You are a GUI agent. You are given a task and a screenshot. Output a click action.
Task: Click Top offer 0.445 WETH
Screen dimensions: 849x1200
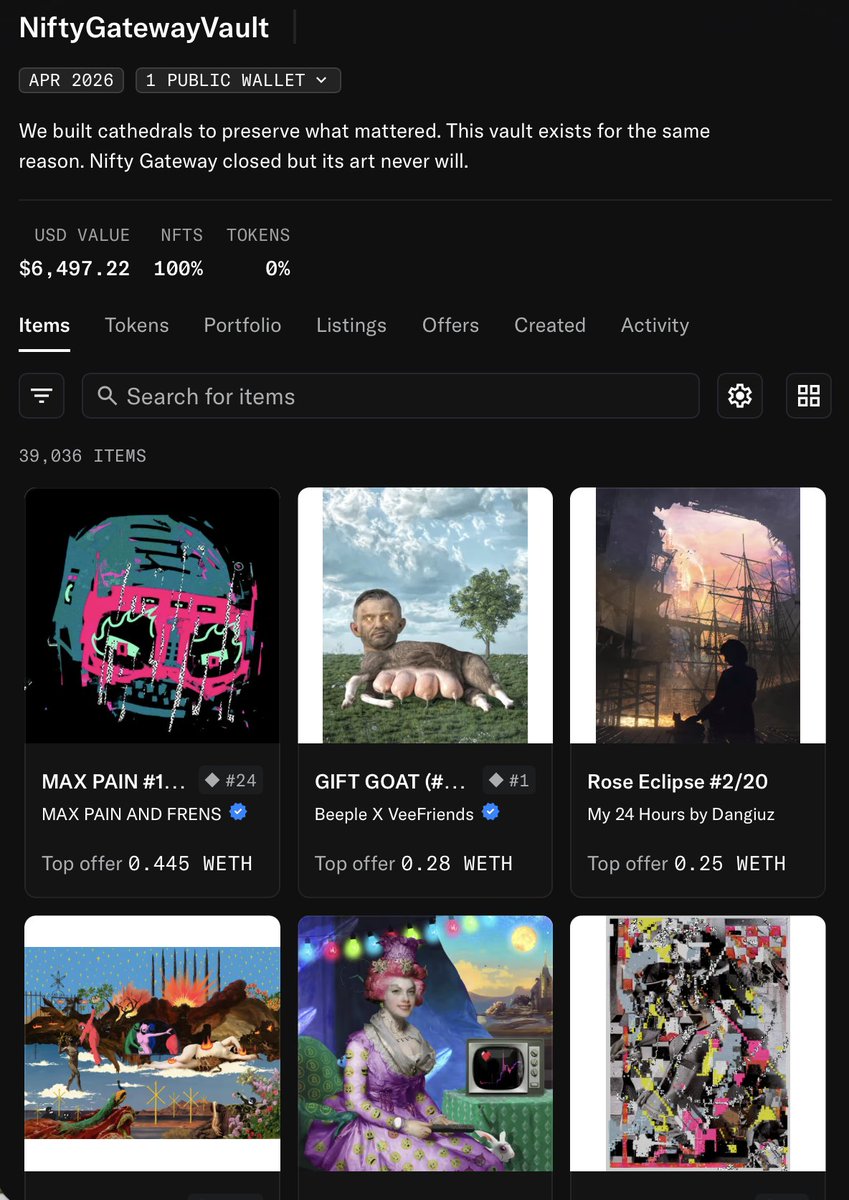click(147, 863)
